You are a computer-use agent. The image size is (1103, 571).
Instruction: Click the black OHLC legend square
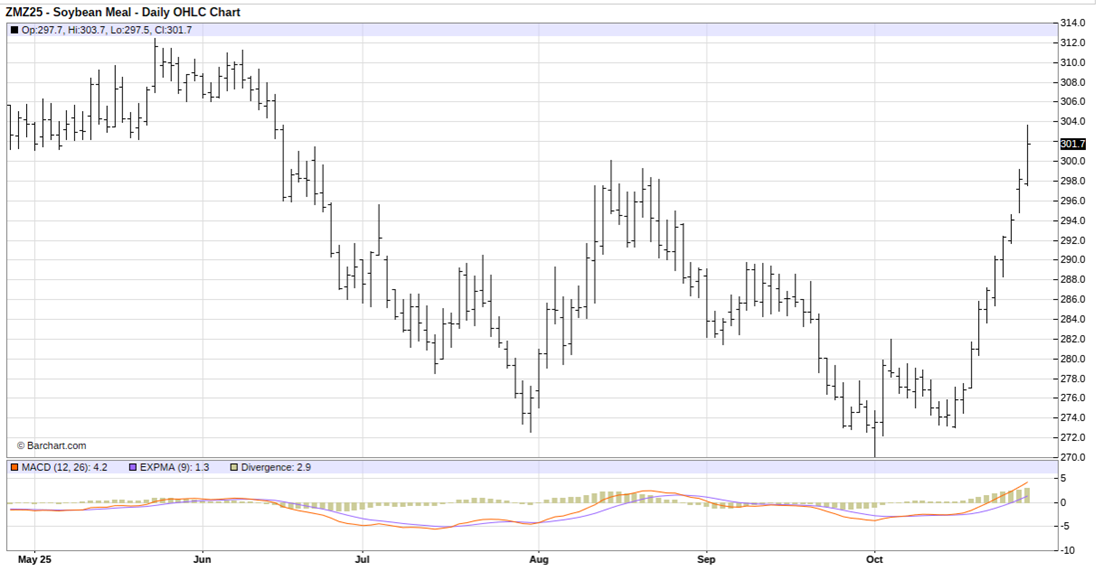click(x=15, y=30)
